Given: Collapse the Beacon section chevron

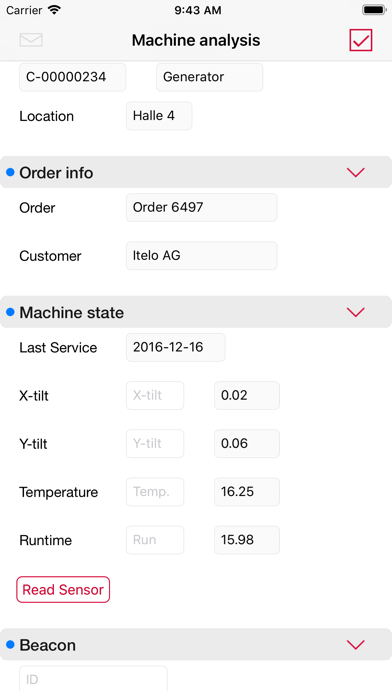Looking at the screenshot, I should pos(356,644).
